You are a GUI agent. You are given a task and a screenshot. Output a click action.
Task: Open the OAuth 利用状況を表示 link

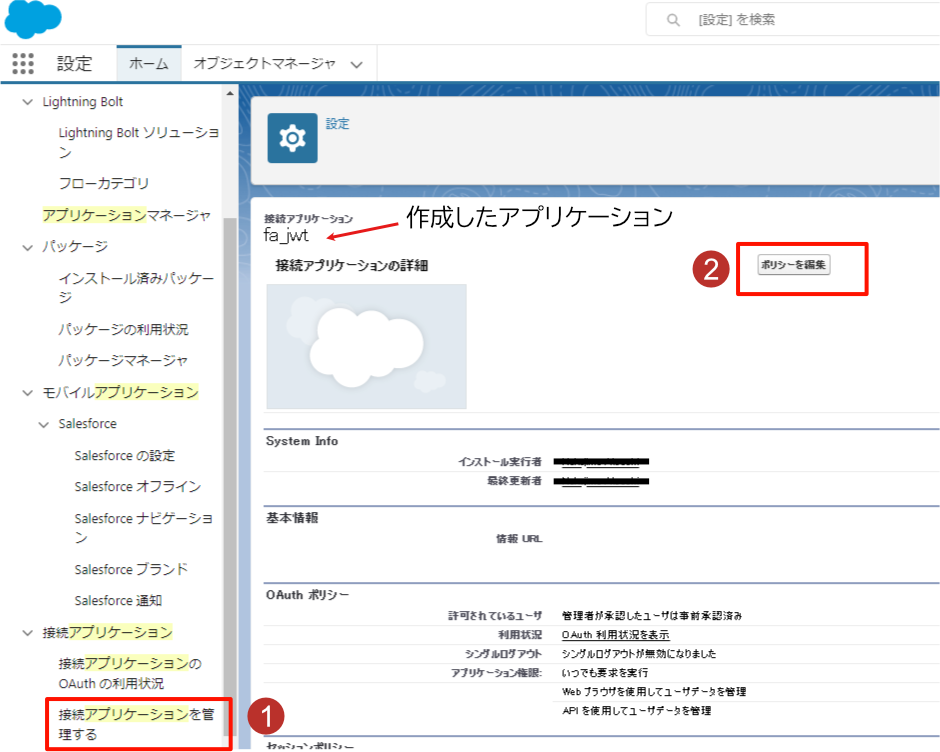(615, 635)
